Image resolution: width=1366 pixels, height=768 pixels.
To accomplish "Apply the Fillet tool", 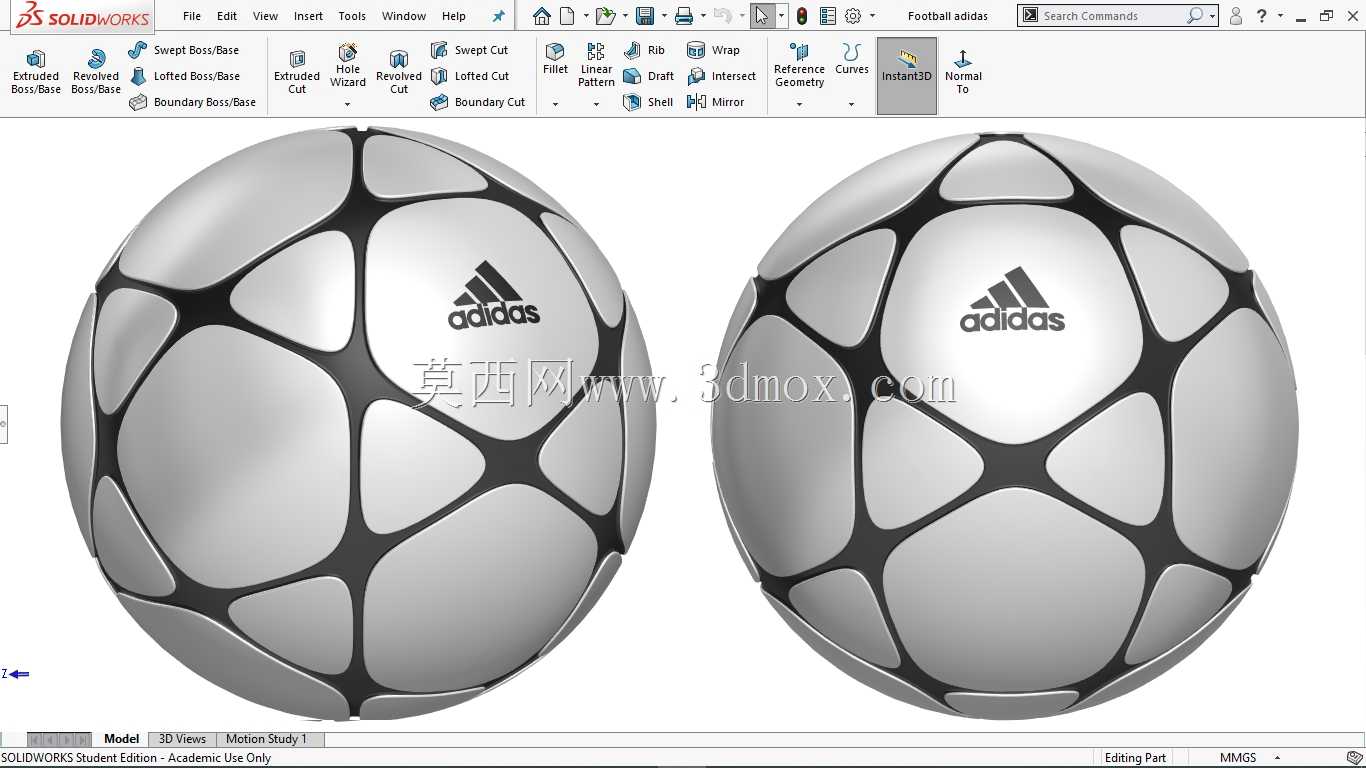I will click(x=555, y=59).
